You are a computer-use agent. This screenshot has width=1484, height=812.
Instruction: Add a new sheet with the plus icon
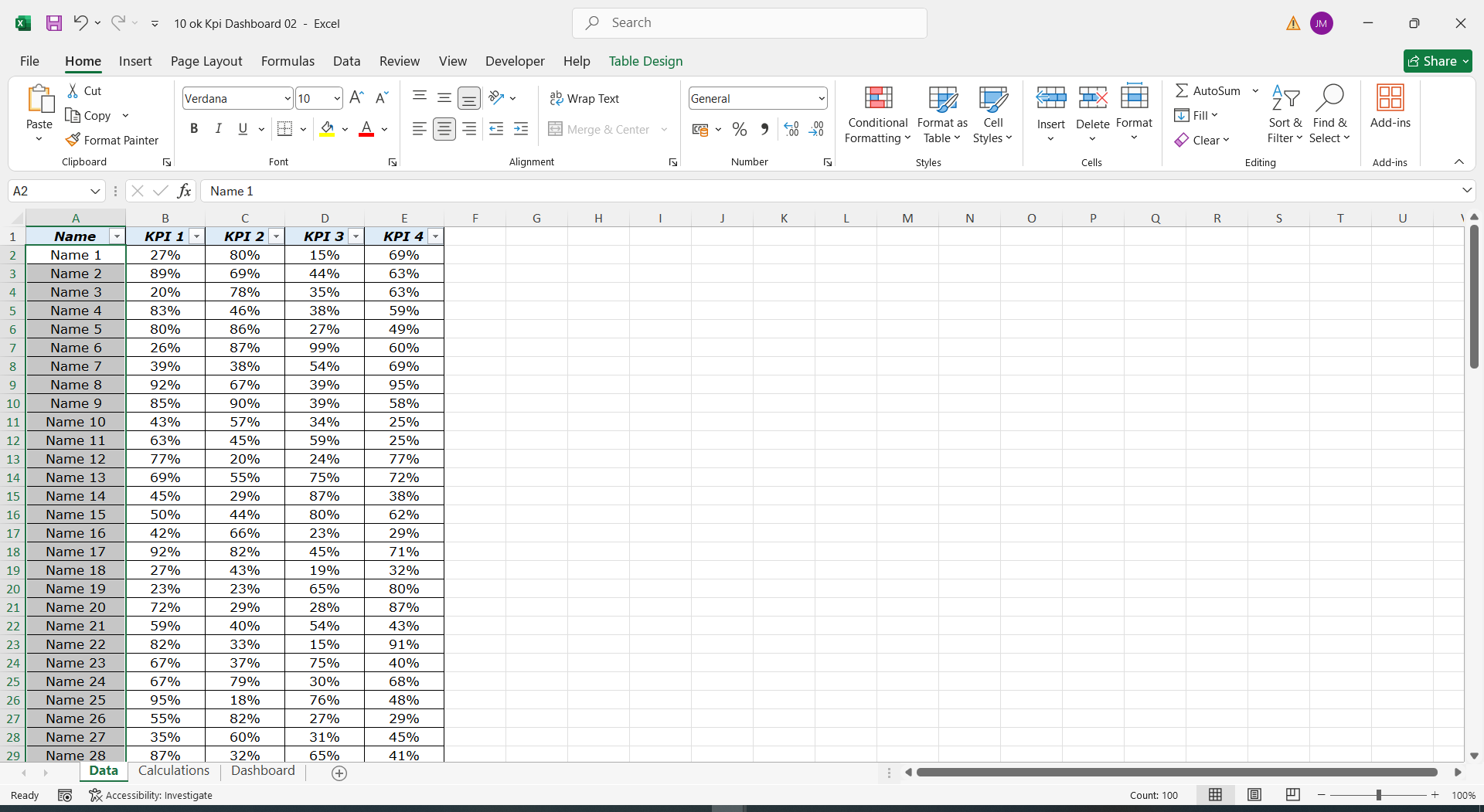click(339, 773)
